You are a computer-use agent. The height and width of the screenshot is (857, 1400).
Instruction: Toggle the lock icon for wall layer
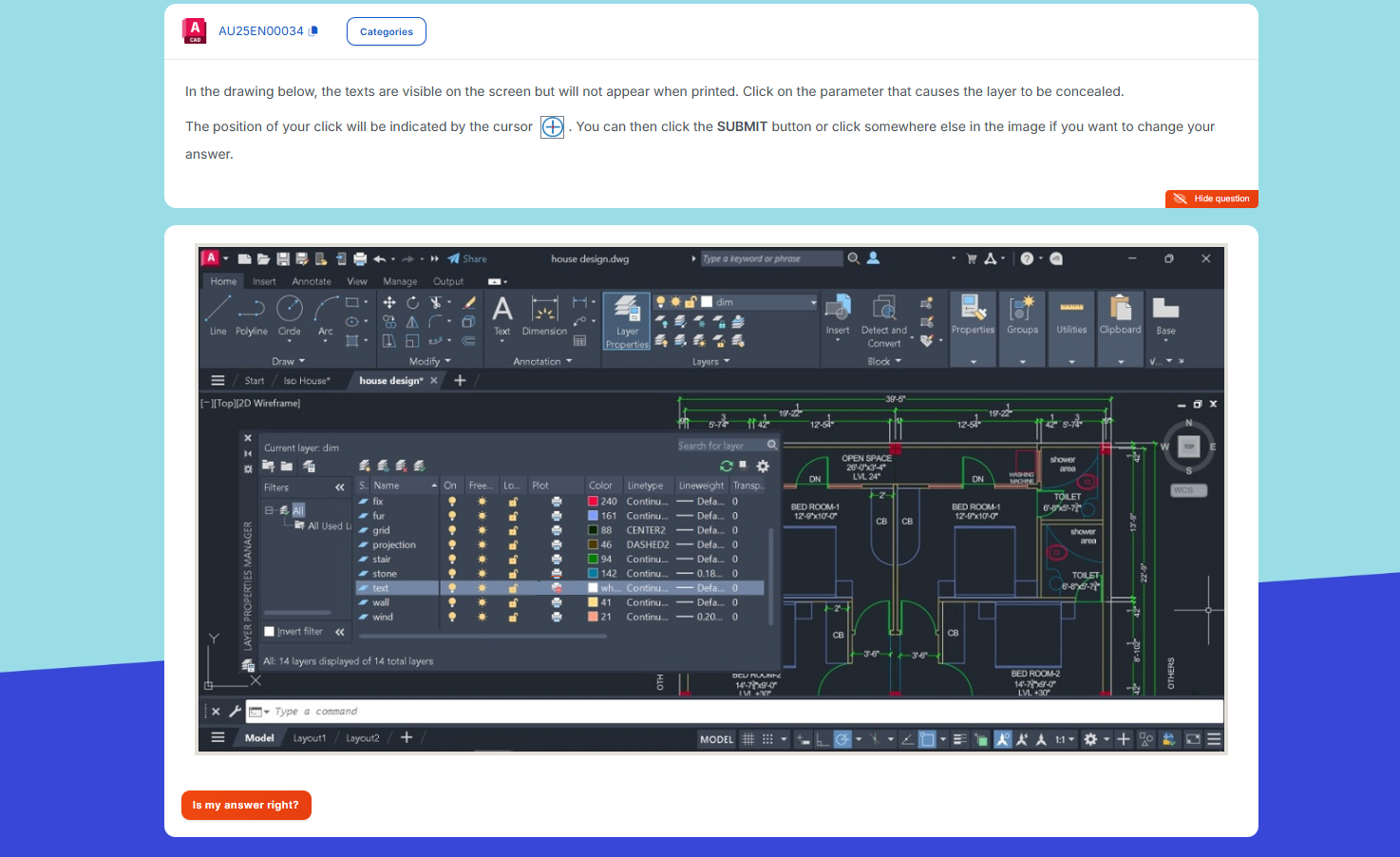point(513,602)
